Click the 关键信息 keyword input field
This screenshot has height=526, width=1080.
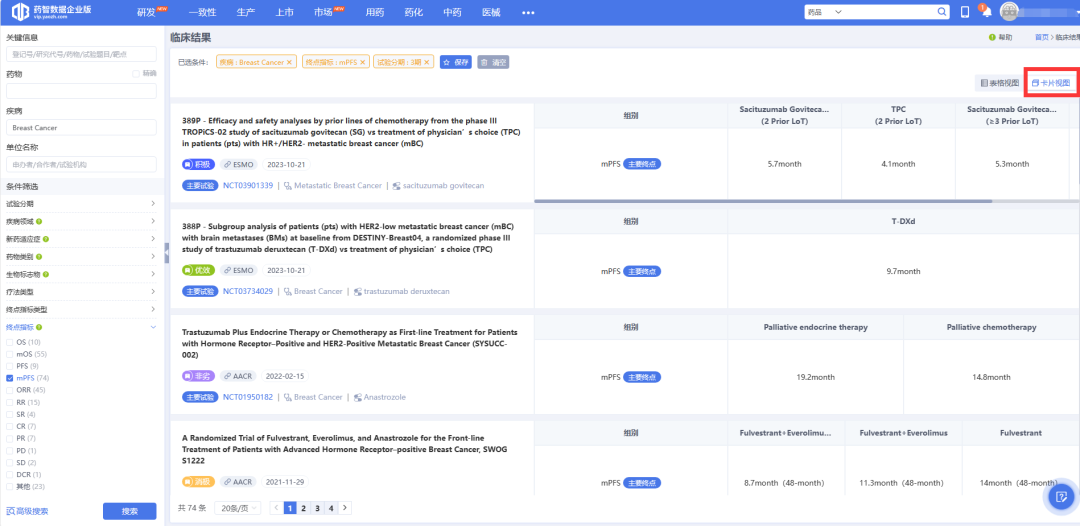(81, 54)
